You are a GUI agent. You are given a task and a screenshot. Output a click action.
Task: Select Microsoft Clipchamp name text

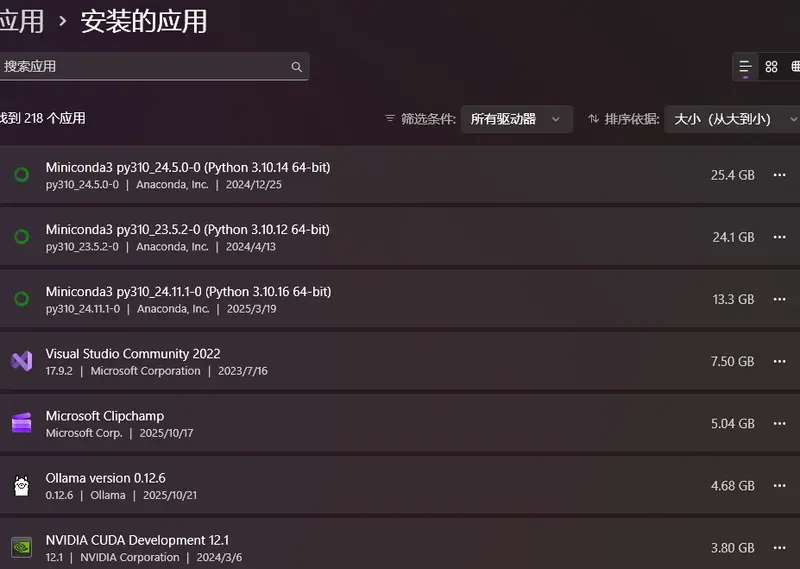click(x=105, y=416)
